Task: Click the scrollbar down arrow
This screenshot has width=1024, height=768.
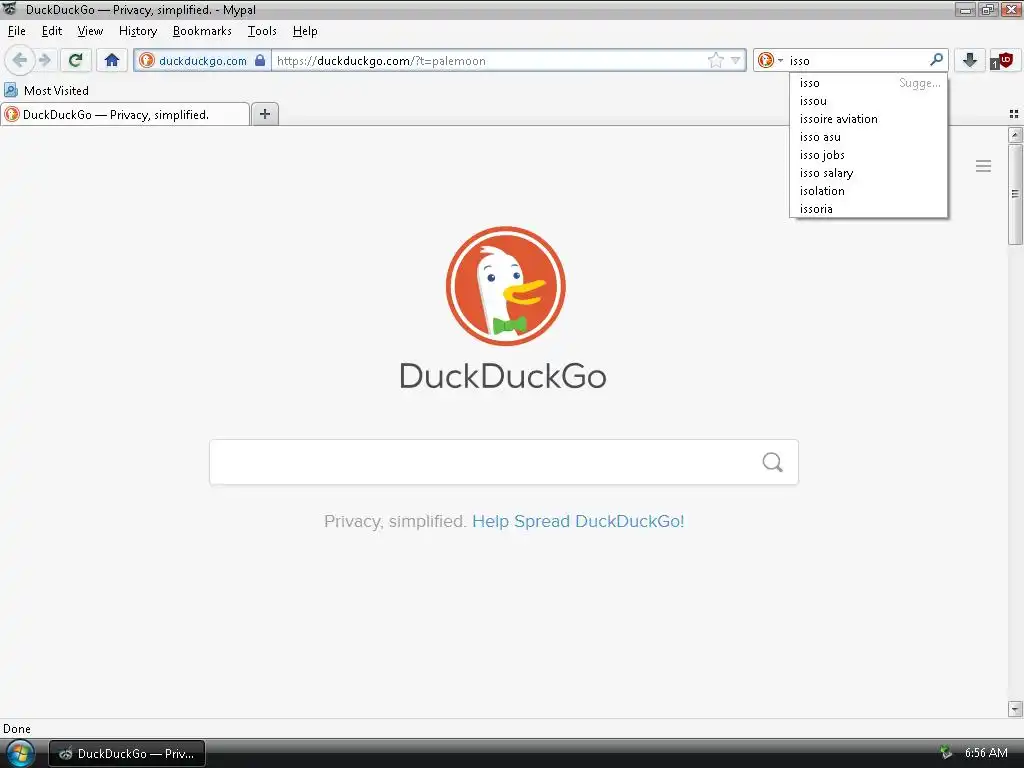Action: (1015, 709)
